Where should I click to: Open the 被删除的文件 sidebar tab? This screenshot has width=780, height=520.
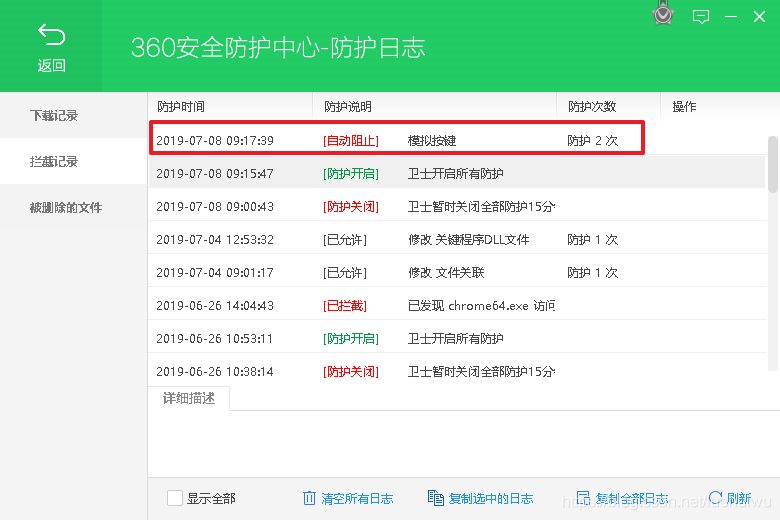click(x=74, y=208)
